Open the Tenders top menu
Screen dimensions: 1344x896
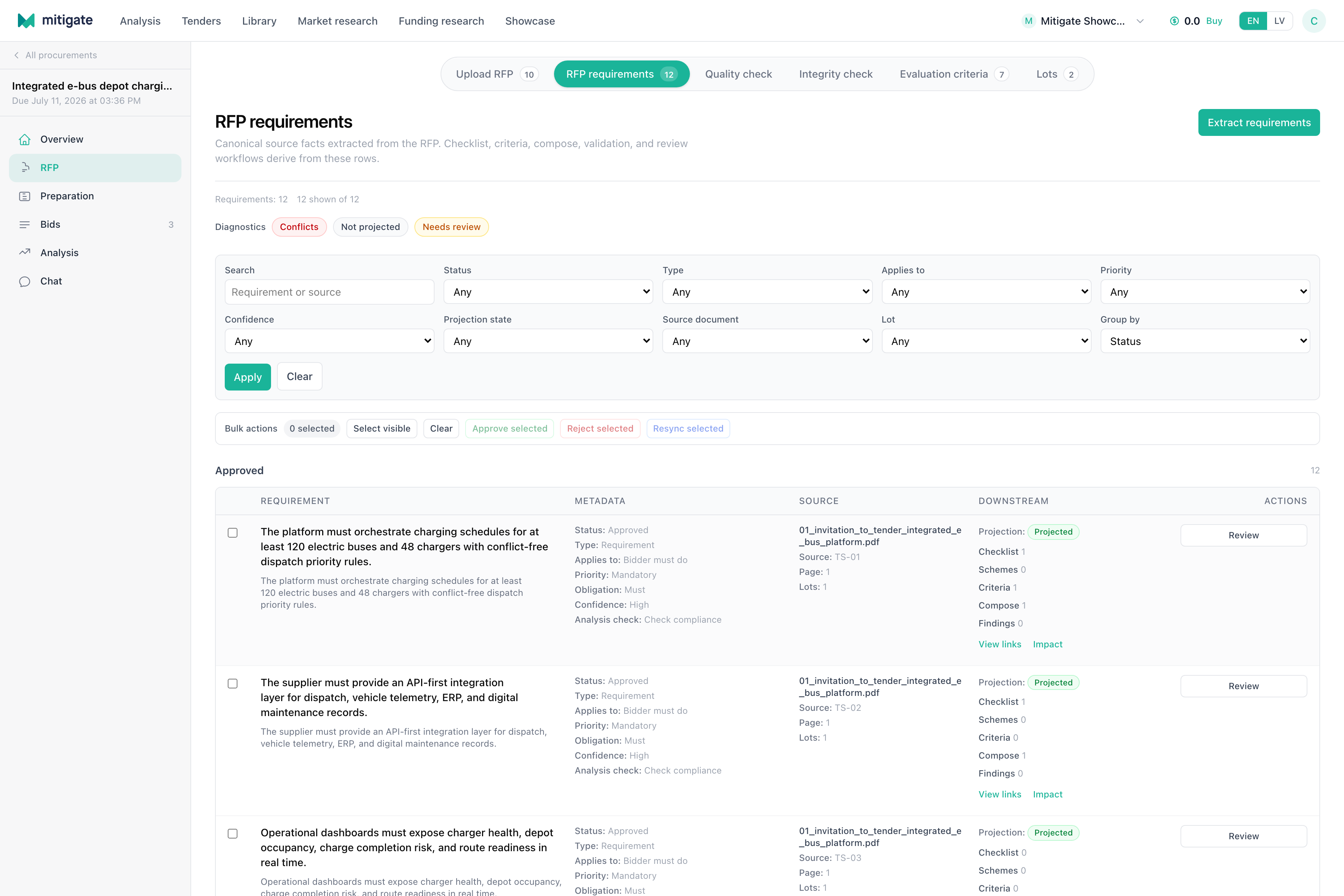pyautogui.click(x=201, y=21)
